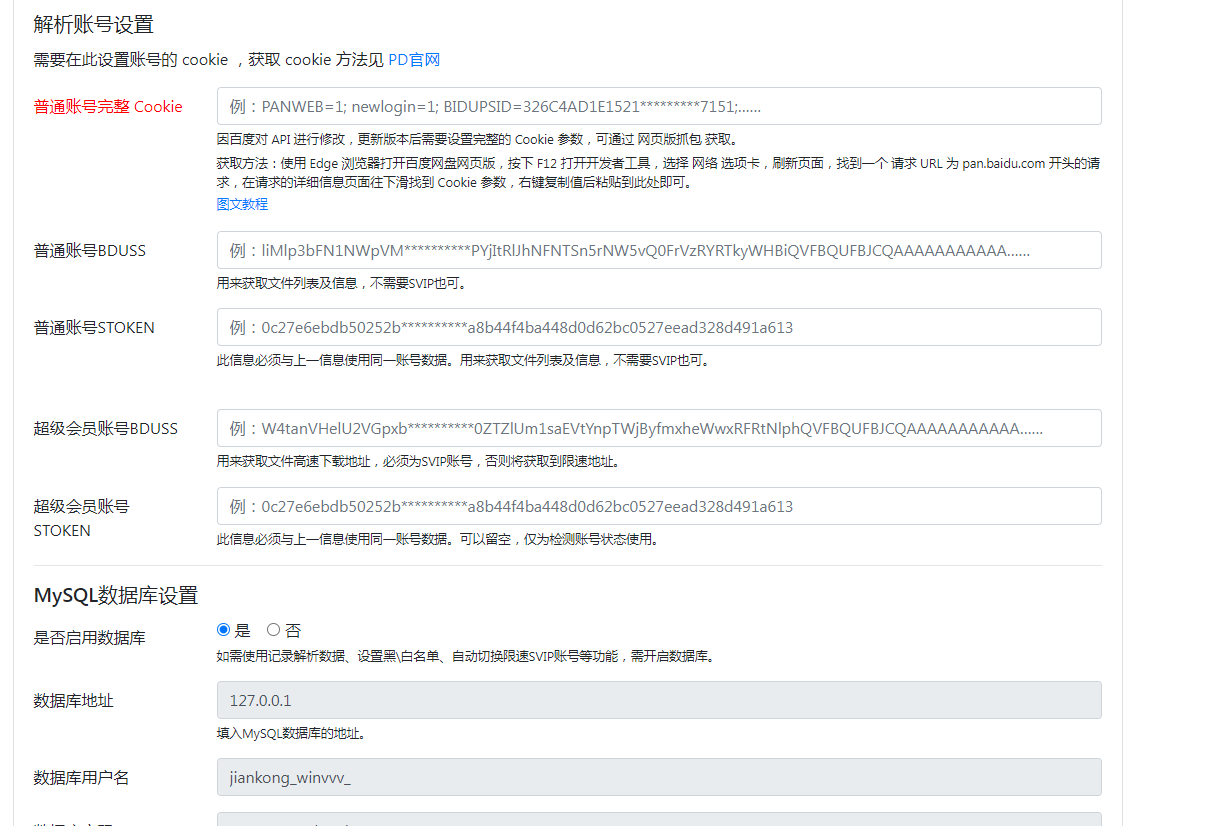Click the 普通账号完整 Cookie input field
Viewport: 1222px width, 826px height.
[x=659, y=106]
